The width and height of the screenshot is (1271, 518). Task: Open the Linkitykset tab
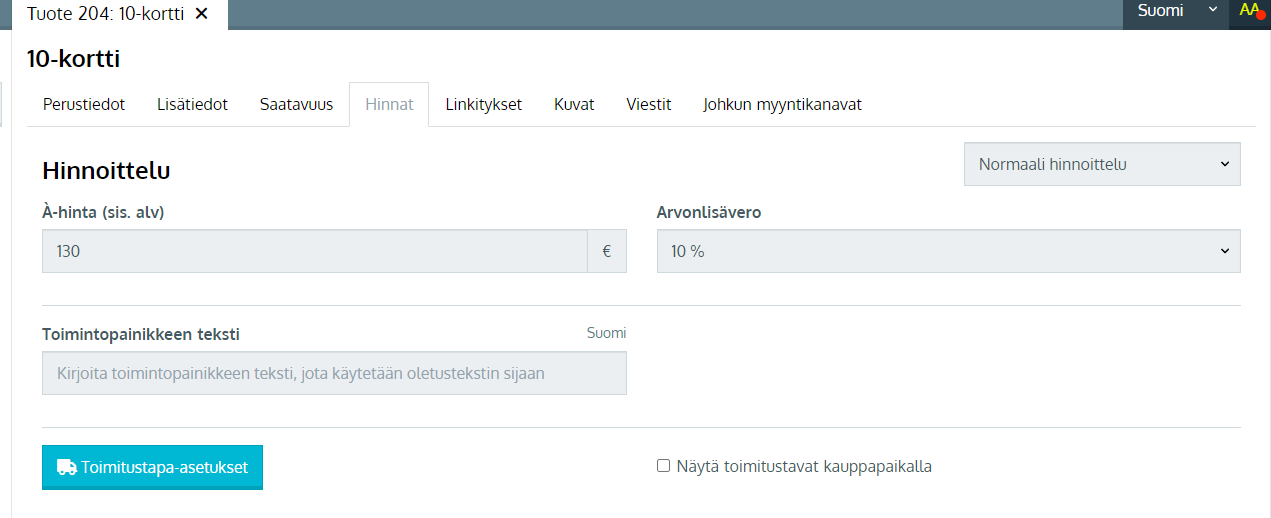(484, 104)
